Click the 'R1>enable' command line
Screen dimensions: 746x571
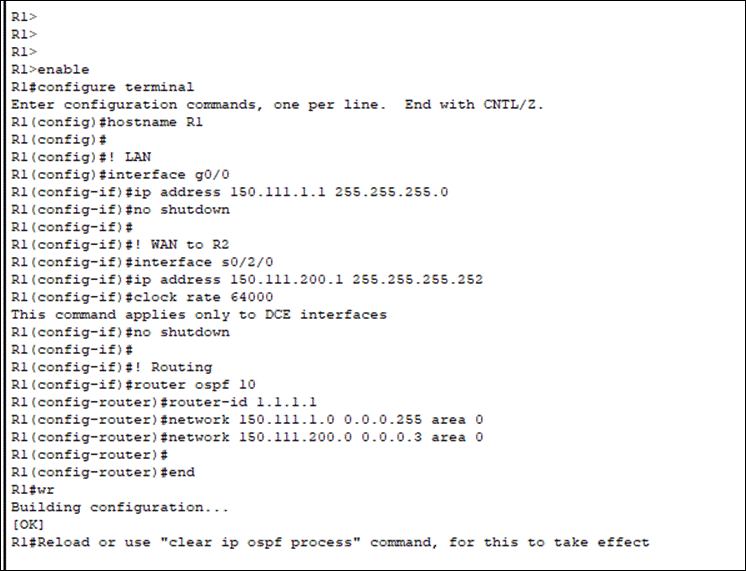(x=50, y=69)
